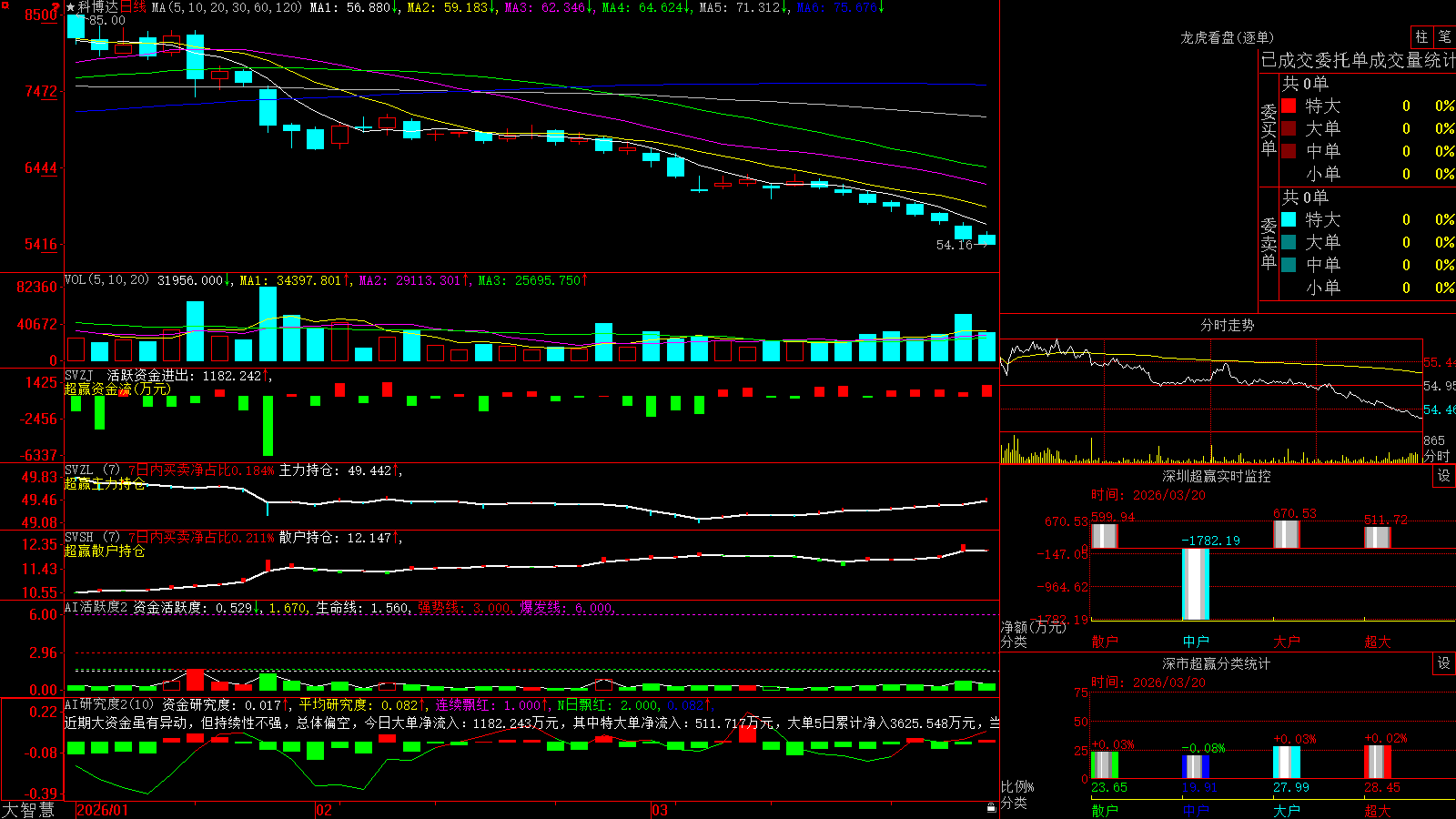1456x819 pixels.
Task: Click the 深市超赢分类统计 panel title
Action: tap(1217, 663)
